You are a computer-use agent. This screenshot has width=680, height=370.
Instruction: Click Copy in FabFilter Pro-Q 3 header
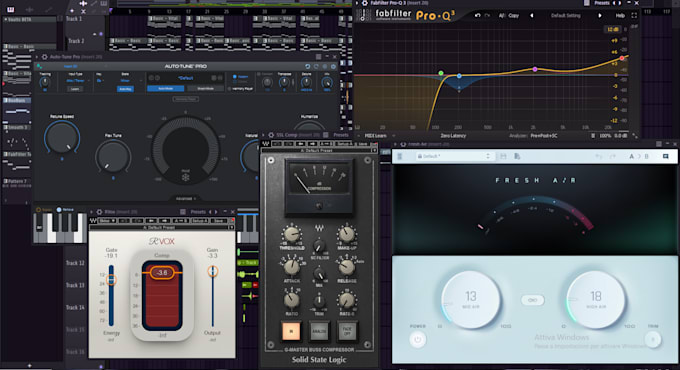[x=513, y=15]
